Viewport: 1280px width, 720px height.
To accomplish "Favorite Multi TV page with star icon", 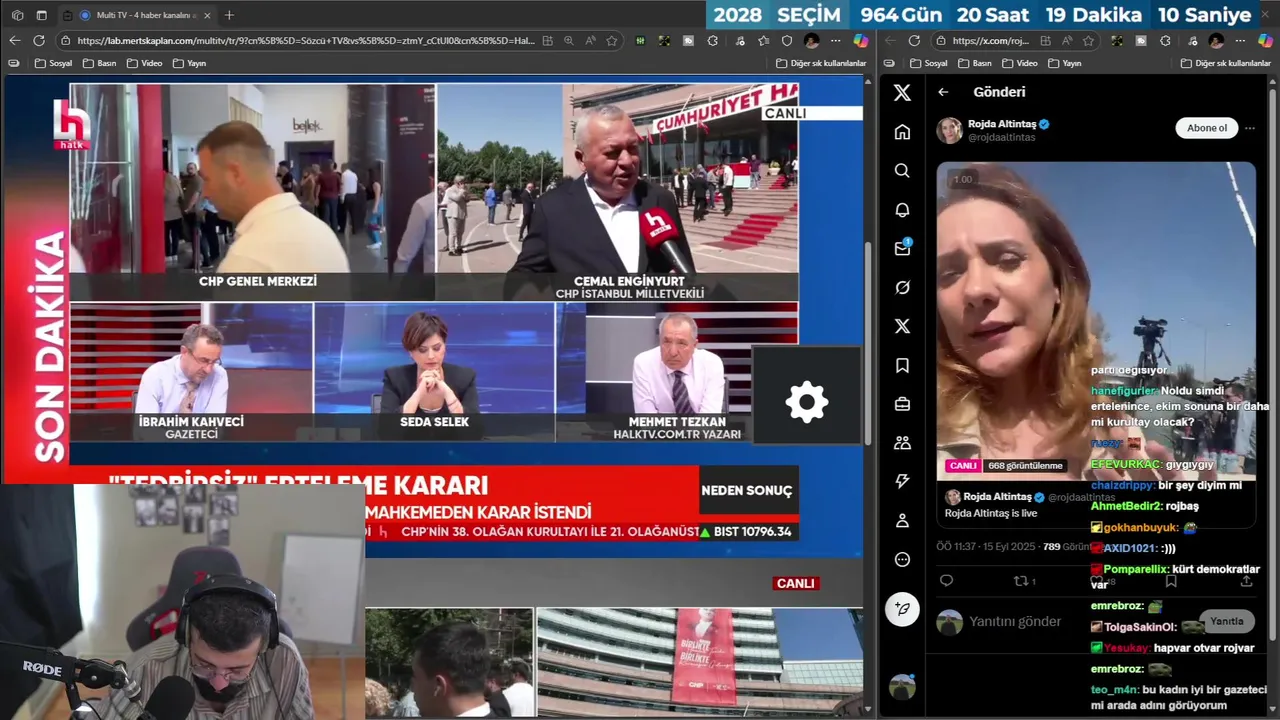I will (612, 41).
